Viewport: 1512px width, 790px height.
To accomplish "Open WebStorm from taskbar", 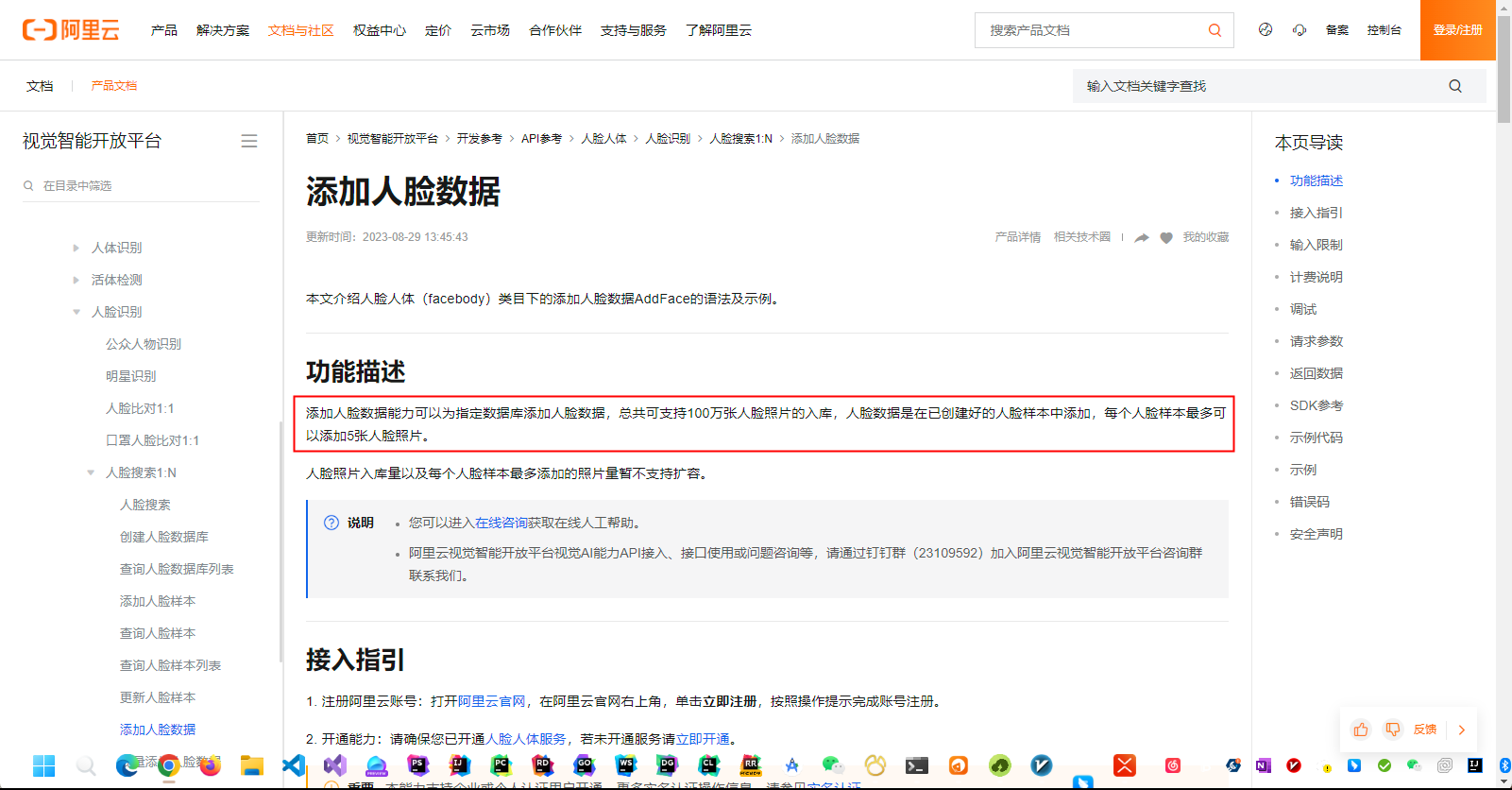I will point(626,765).
